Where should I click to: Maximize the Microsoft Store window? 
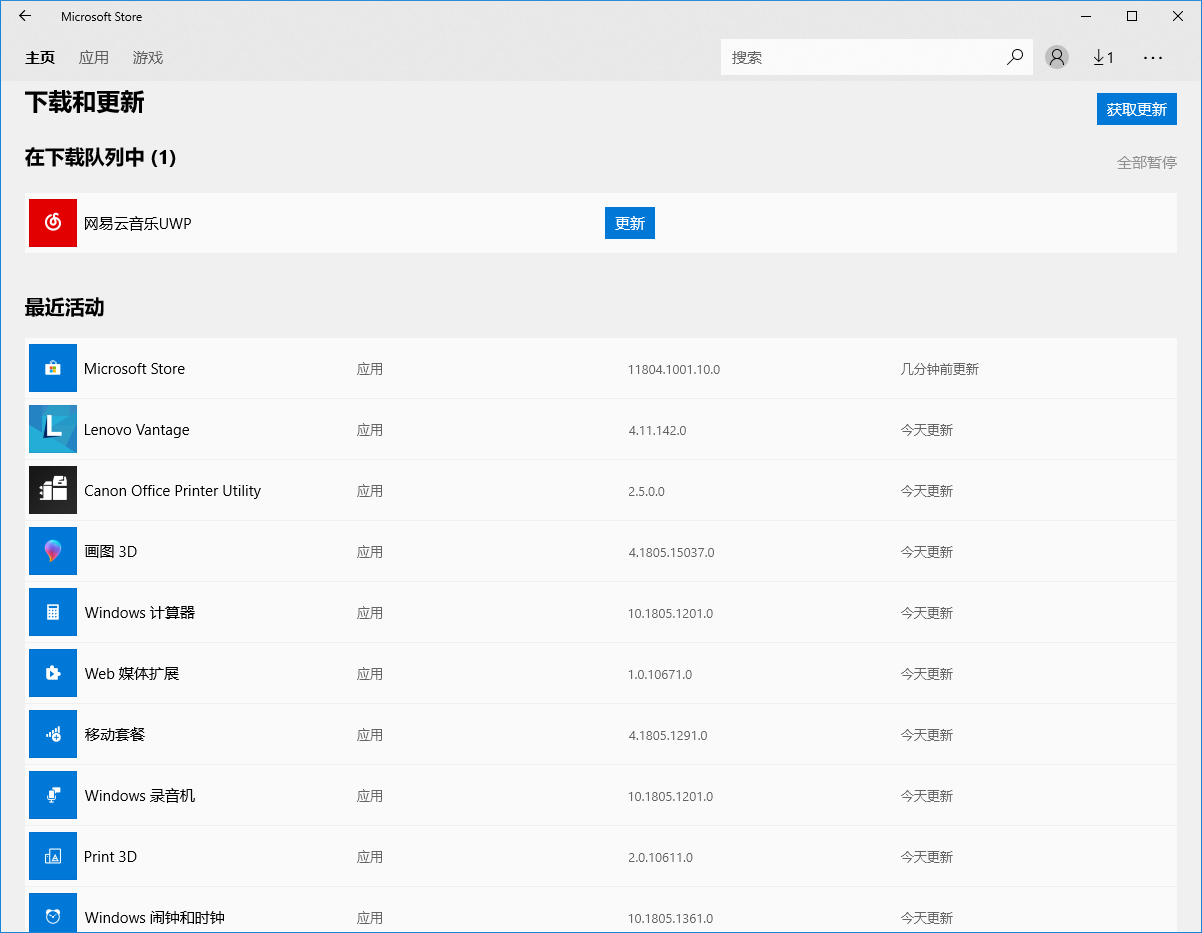pyautogui.click(x=1132, y=16)
